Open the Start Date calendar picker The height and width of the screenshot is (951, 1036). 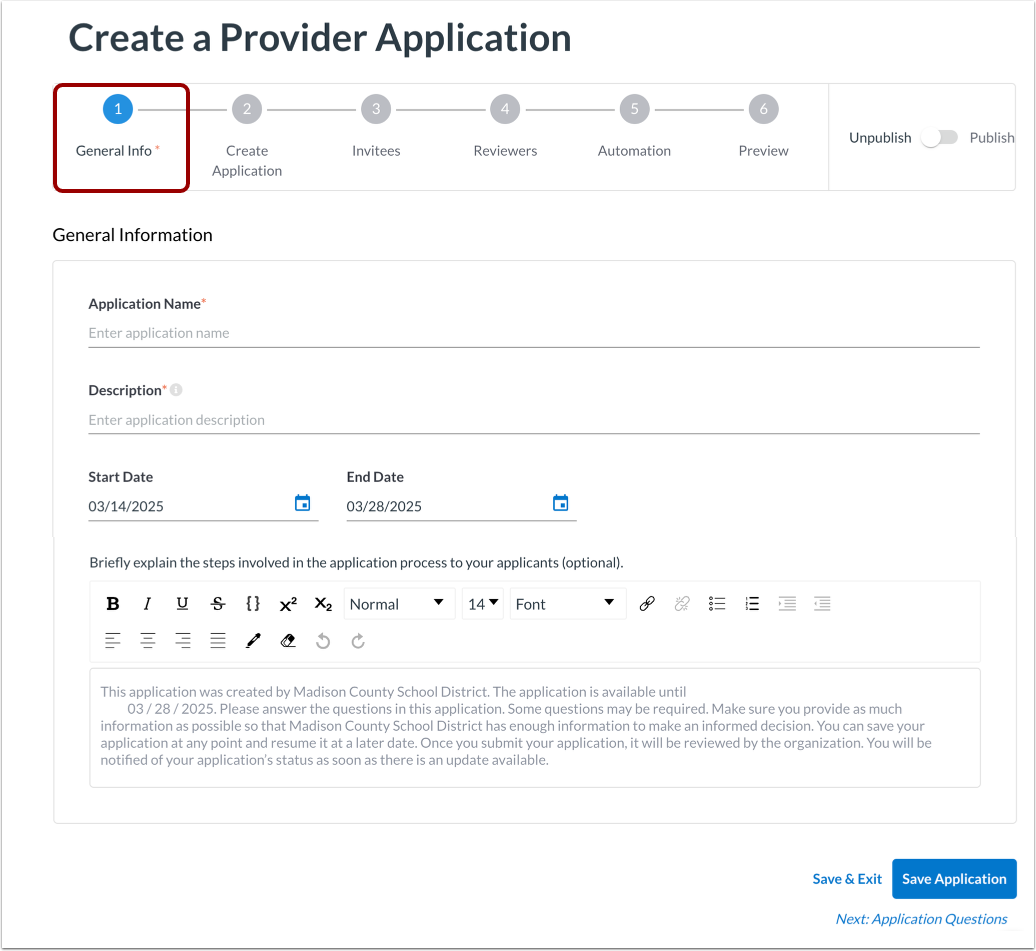point(303,503)
